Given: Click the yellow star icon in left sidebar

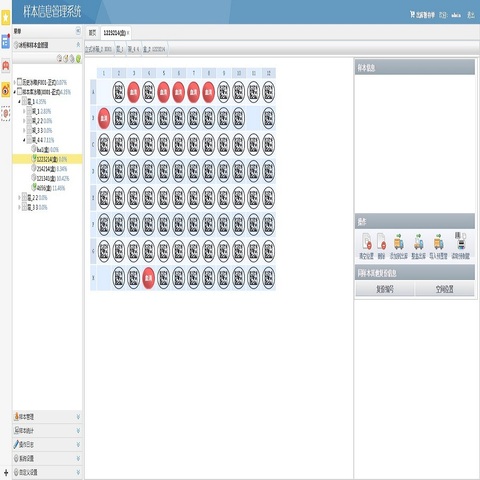Looking at the screenshot, I should click(x=6, y=17).
